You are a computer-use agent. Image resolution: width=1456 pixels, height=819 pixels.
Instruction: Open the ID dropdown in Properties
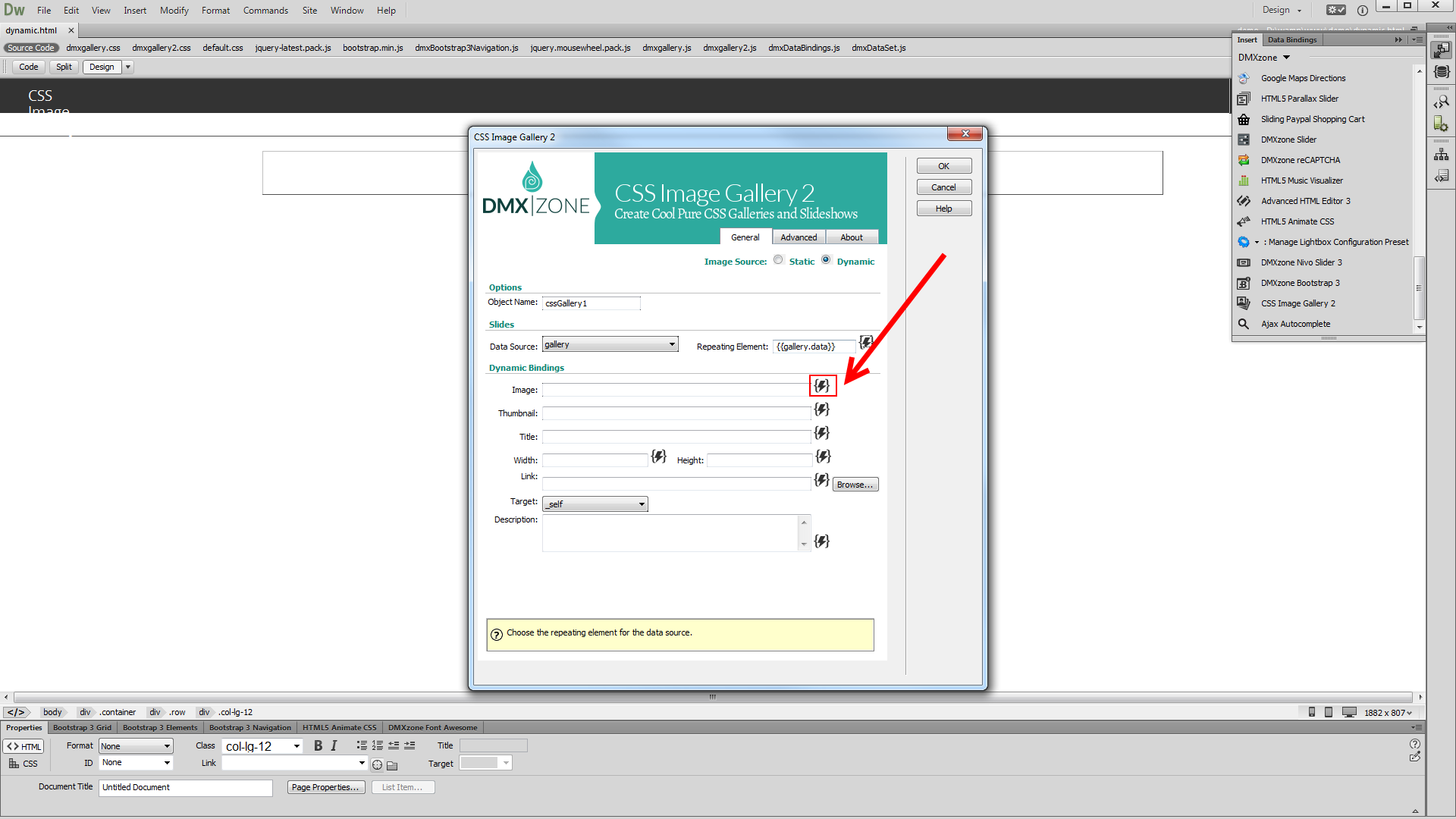click(x=136, y=763)
